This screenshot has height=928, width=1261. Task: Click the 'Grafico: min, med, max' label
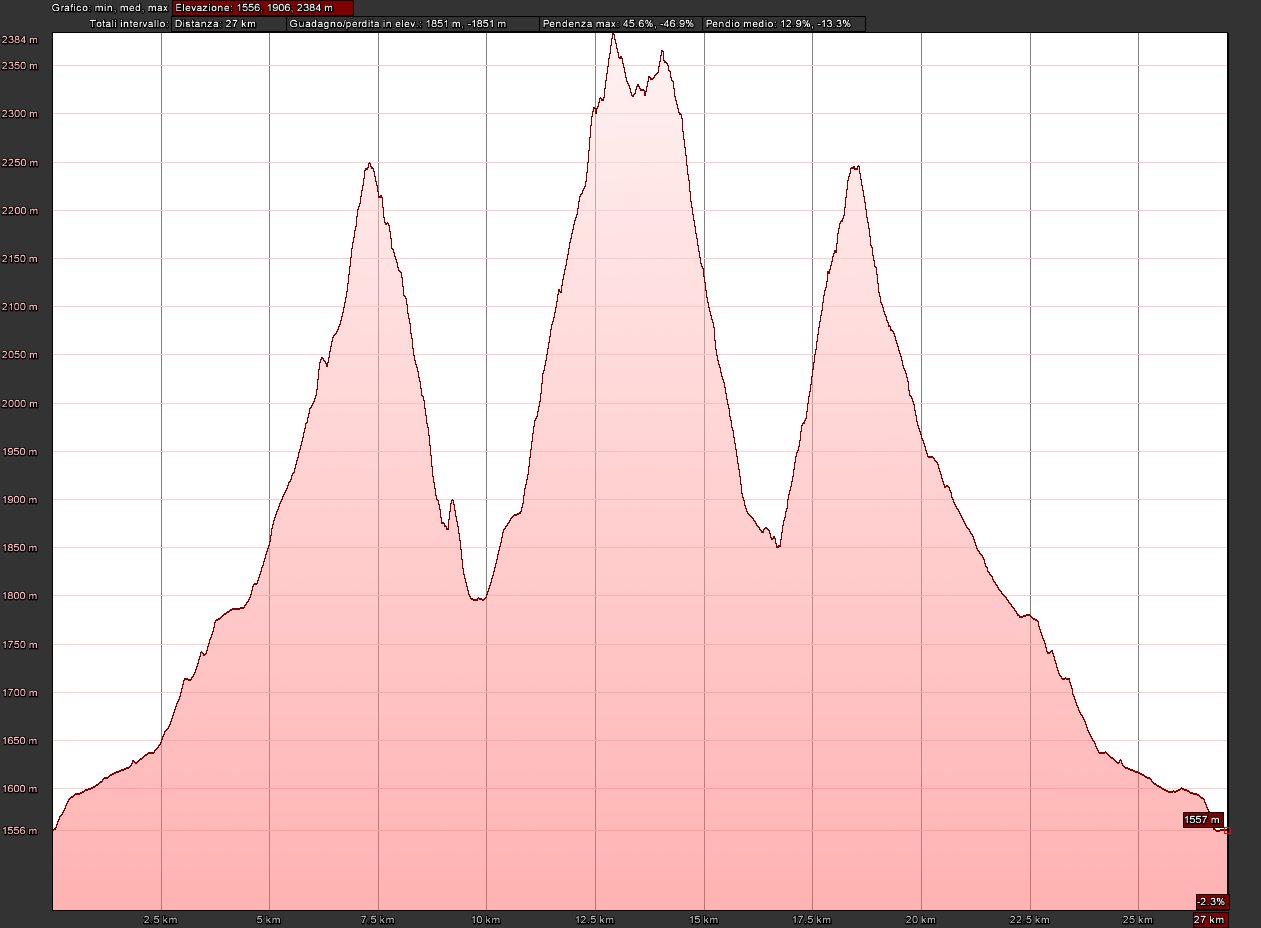click(109, 8)
